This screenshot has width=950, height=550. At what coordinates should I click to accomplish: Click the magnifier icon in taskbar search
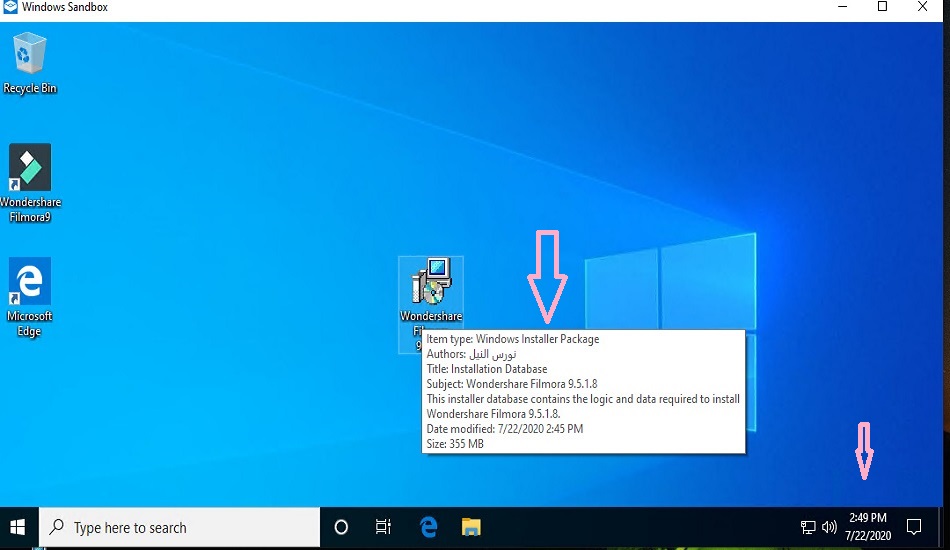pyautogui.click(x=58, y=527)
